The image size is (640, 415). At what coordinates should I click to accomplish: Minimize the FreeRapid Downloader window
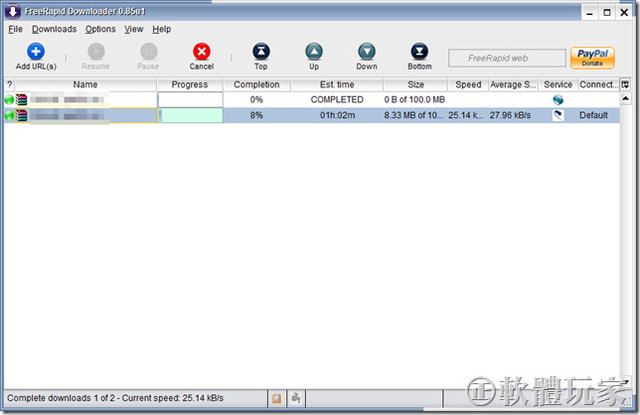[x=589, y=13]
